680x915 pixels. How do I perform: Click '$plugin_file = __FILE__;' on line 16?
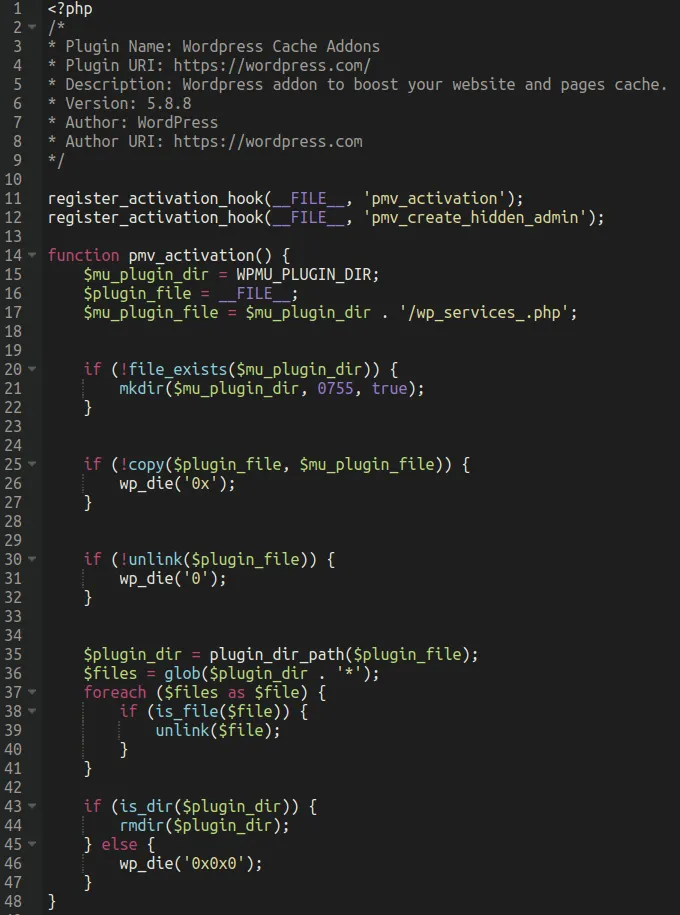pyautogui.click(x=191, y=294)
